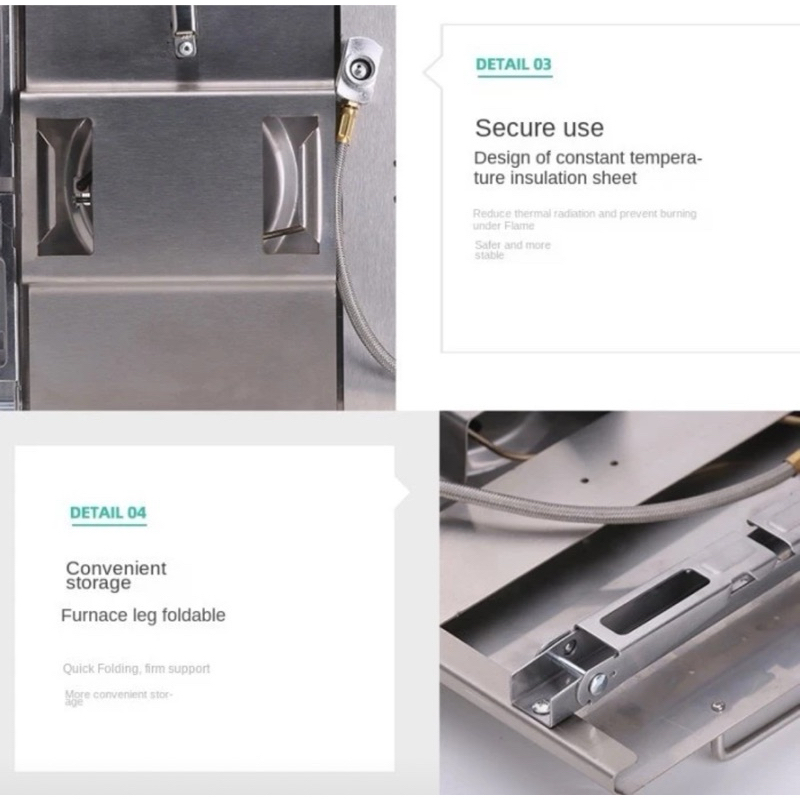Click the top latch bracket on panel
Screen dimensions: 800x800
click(x=184, y=32)
